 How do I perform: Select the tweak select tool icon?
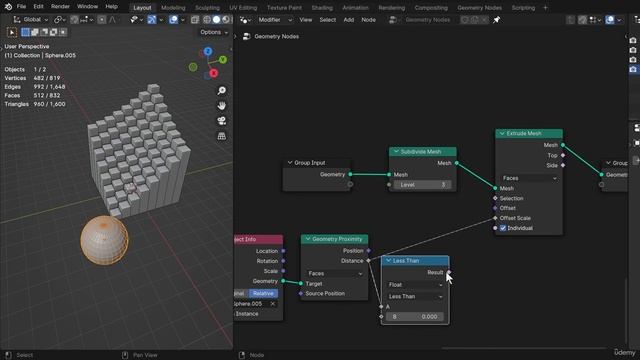tap(11, 32)
